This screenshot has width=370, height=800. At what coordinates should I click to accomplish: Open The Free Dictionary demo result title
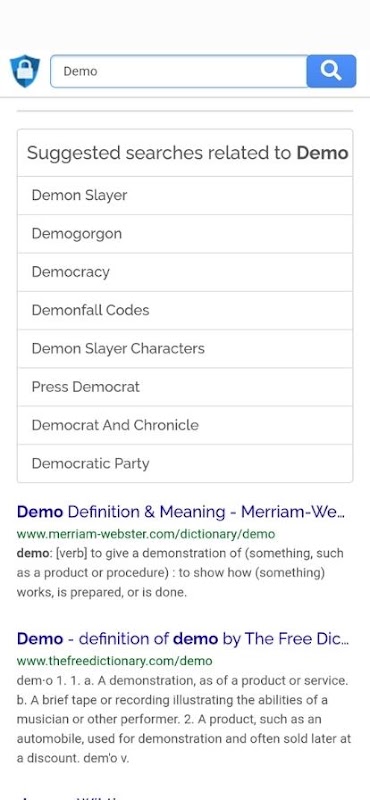point(183,638)
